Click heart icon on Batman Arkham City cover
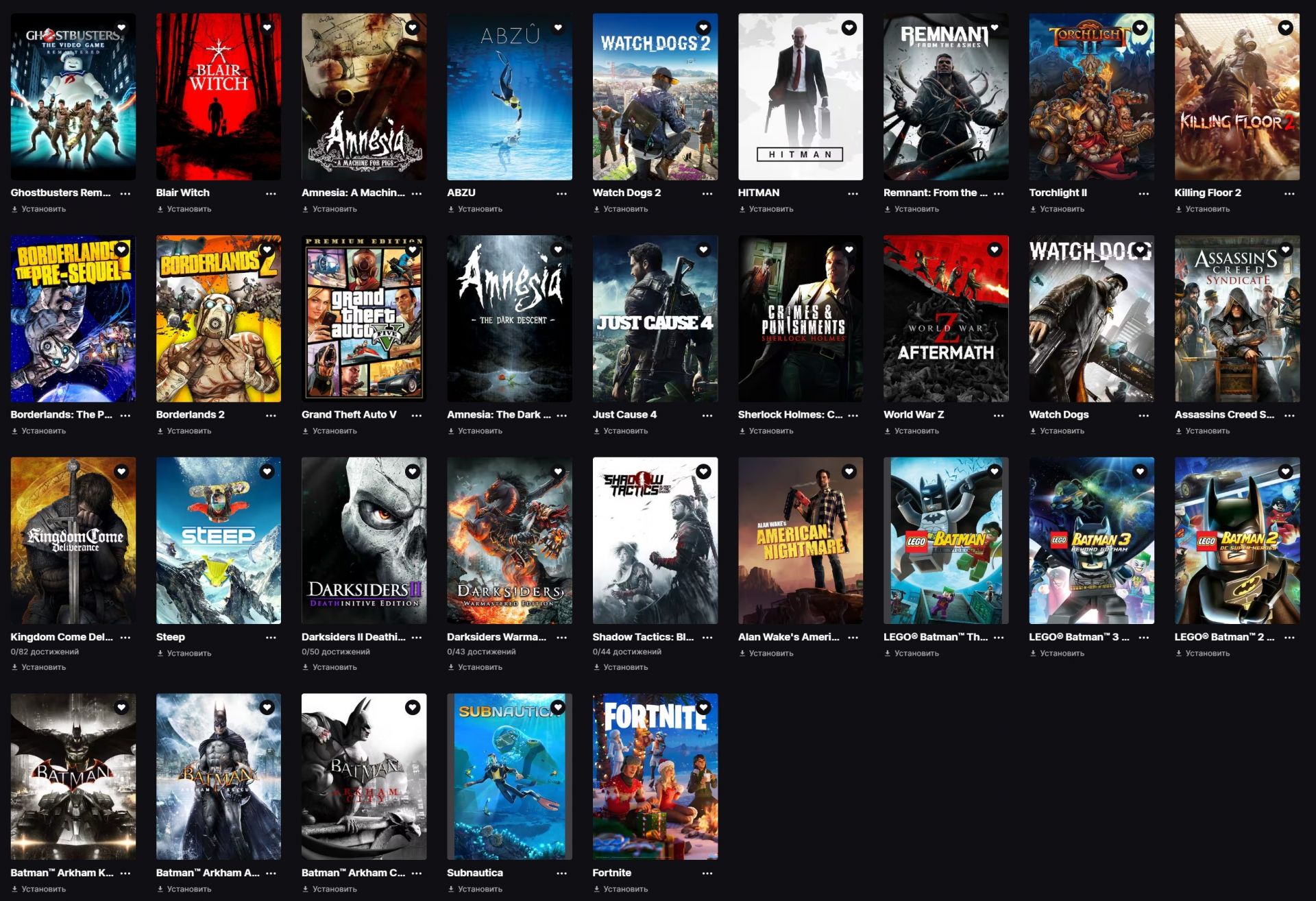Screen dimensions: 1316x901 tap(412, 707)
